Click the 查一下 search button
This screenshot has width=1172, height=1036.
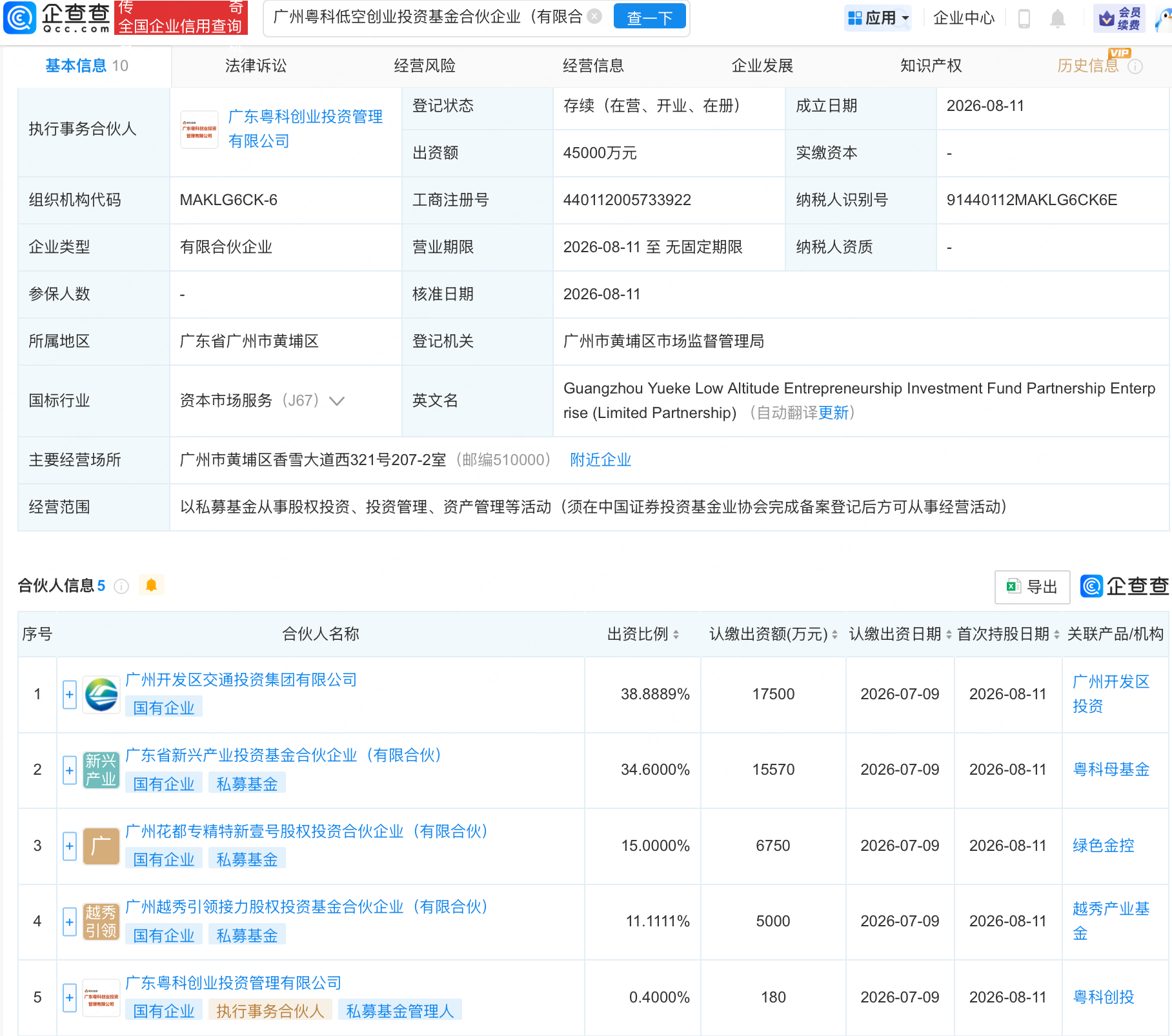[x=650, y=17]
